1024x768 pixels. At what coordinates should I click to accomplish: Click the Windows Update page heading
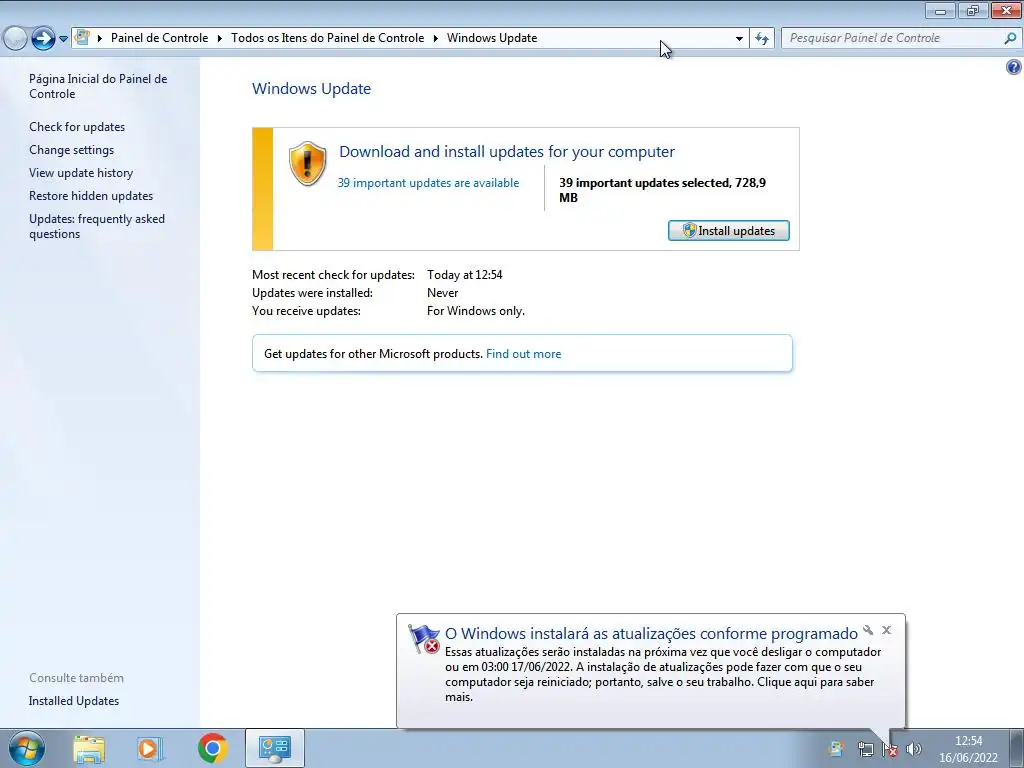tap(312, 89)
